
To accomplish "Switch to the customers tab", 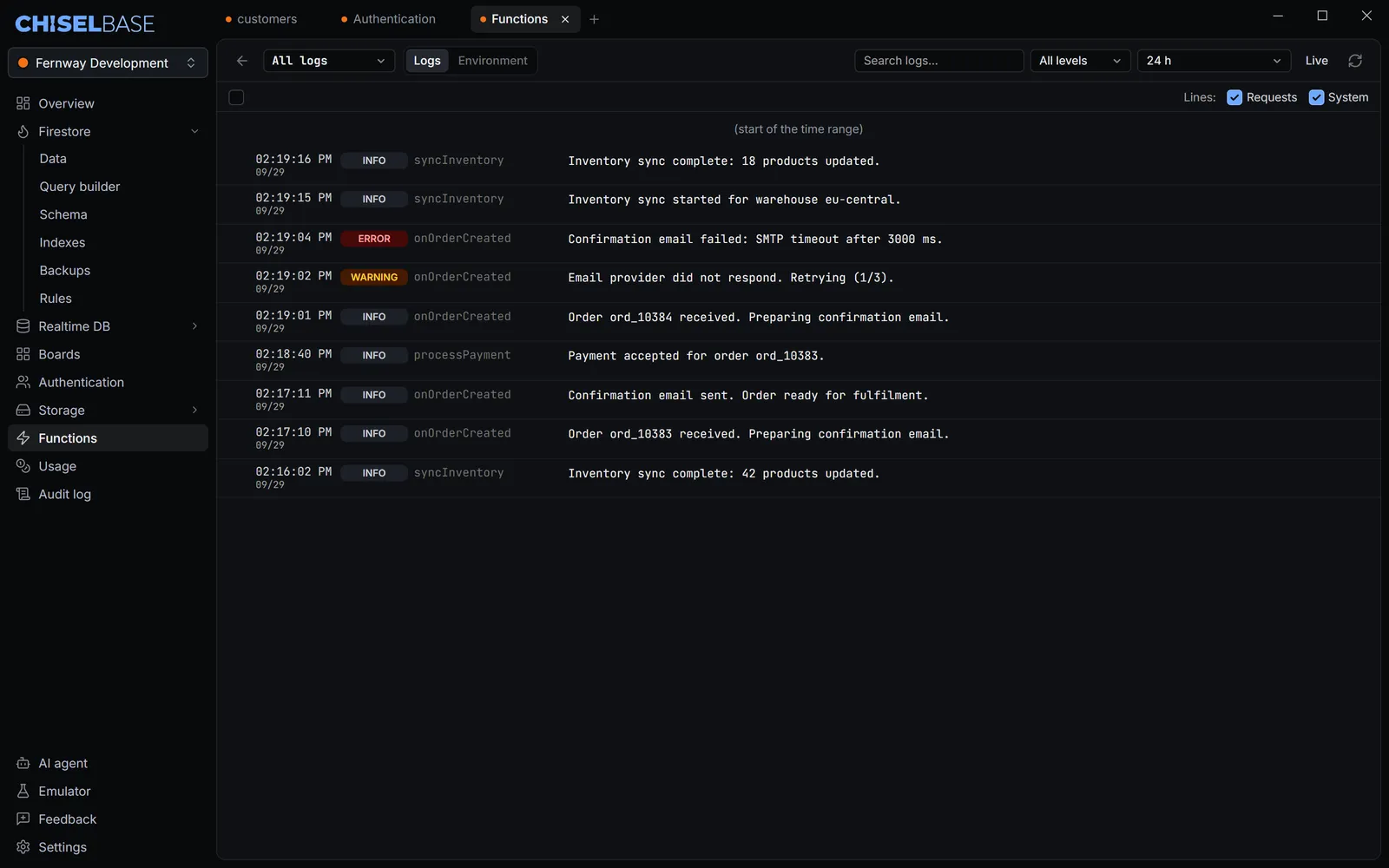I will 260,19.
